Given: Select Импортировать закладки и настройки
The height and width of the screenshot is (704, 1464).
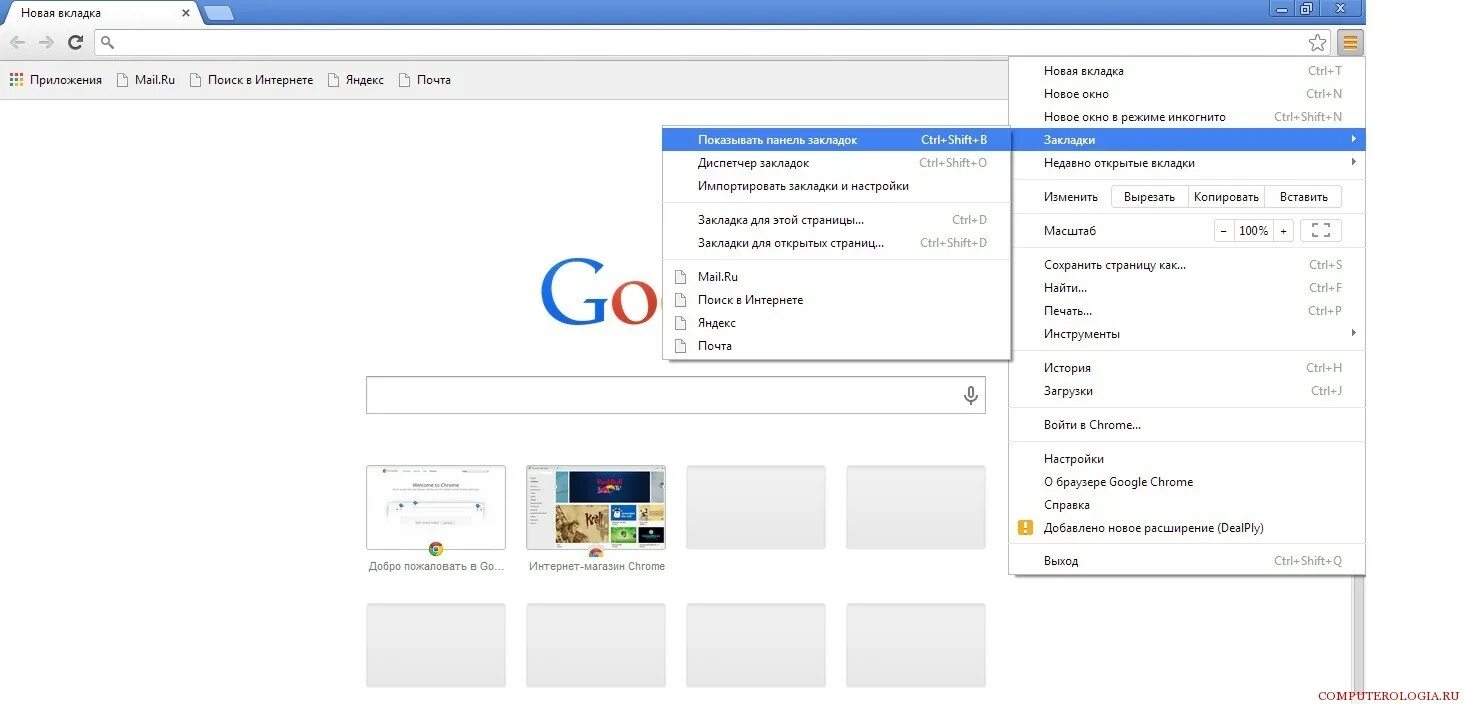Looking at the screenshot, I should coord(837,186).
